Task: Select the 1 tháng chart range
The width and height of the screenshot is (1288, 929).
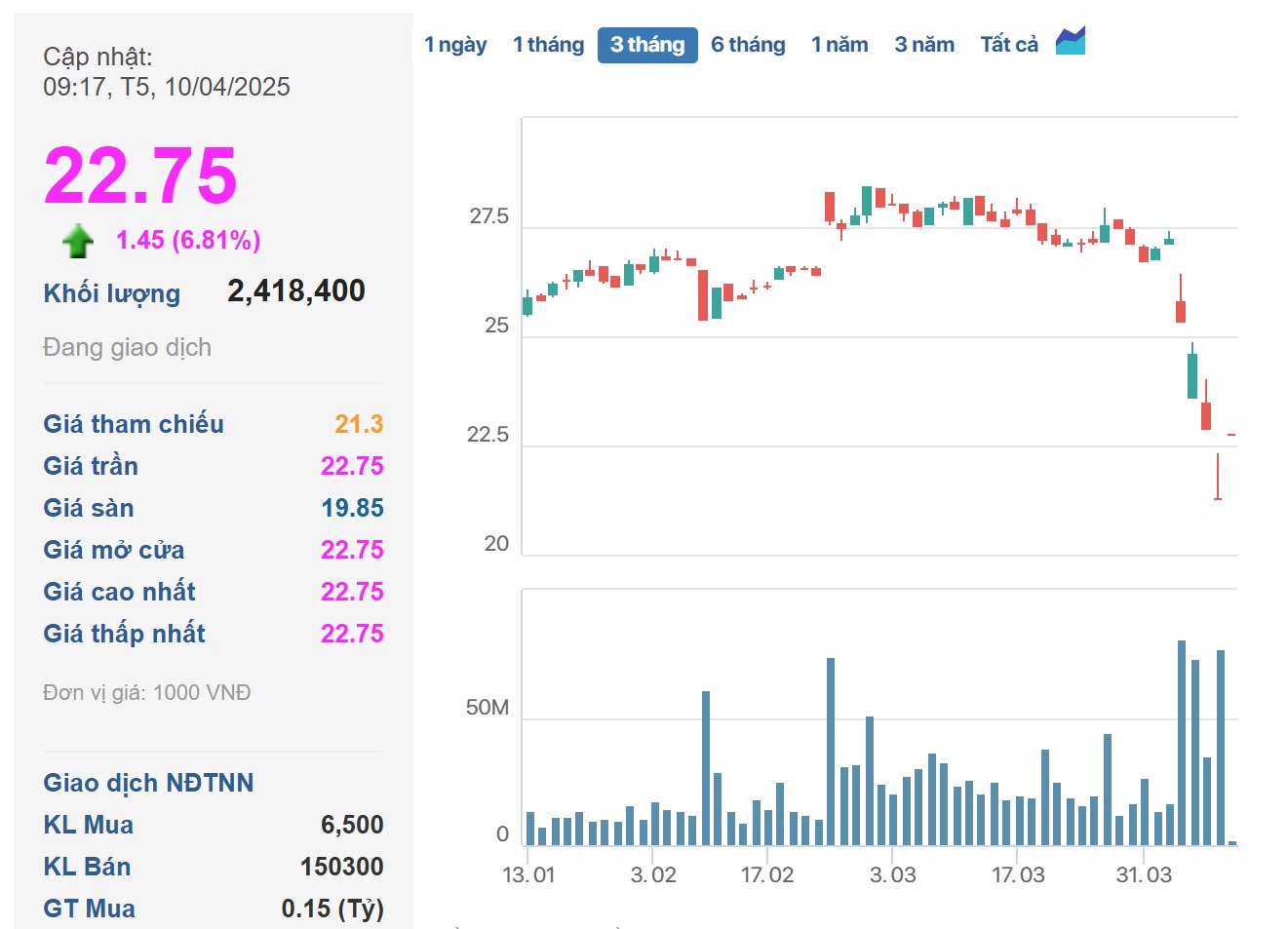Action: pyautogui.click(x=548, y=45)
